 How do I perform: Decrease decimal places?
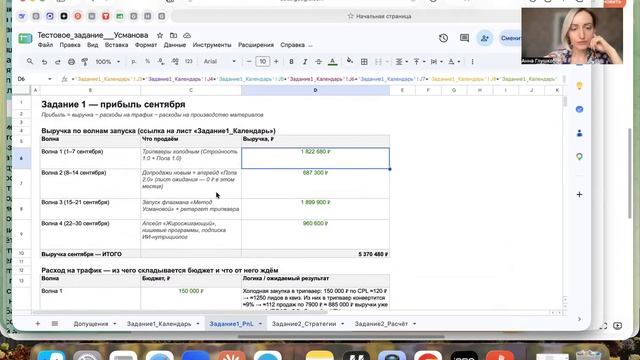click(161, 62)
